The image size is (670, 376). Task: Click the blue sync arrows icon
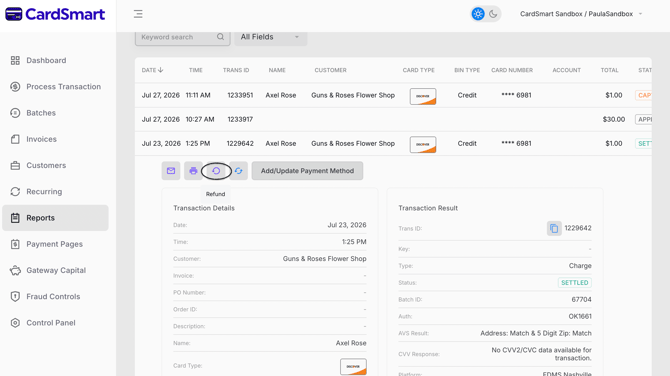pos(238,171)
